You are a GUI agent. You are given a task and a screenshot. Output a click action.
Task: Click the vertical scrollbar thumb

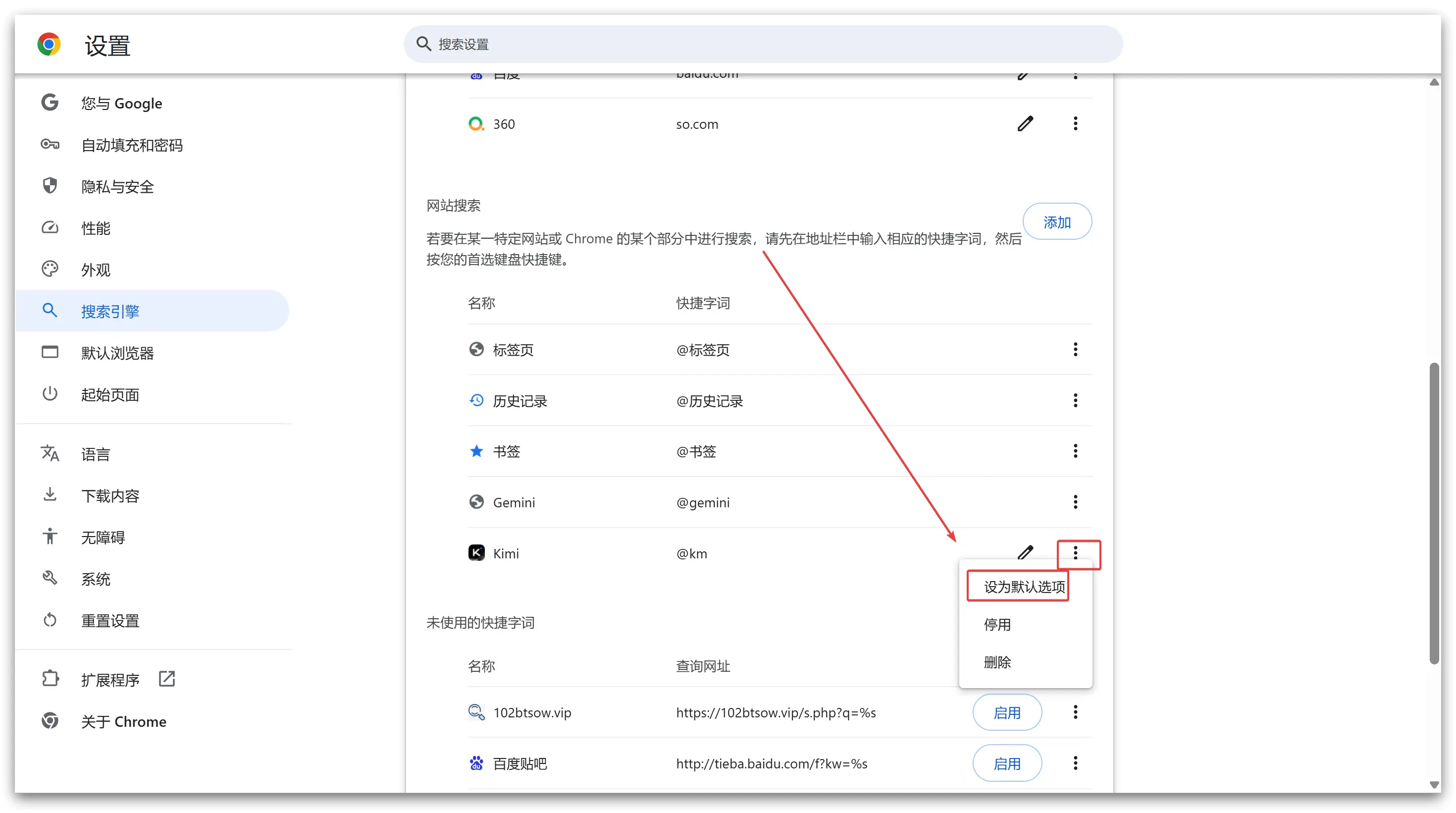(x=1434, y=513)
